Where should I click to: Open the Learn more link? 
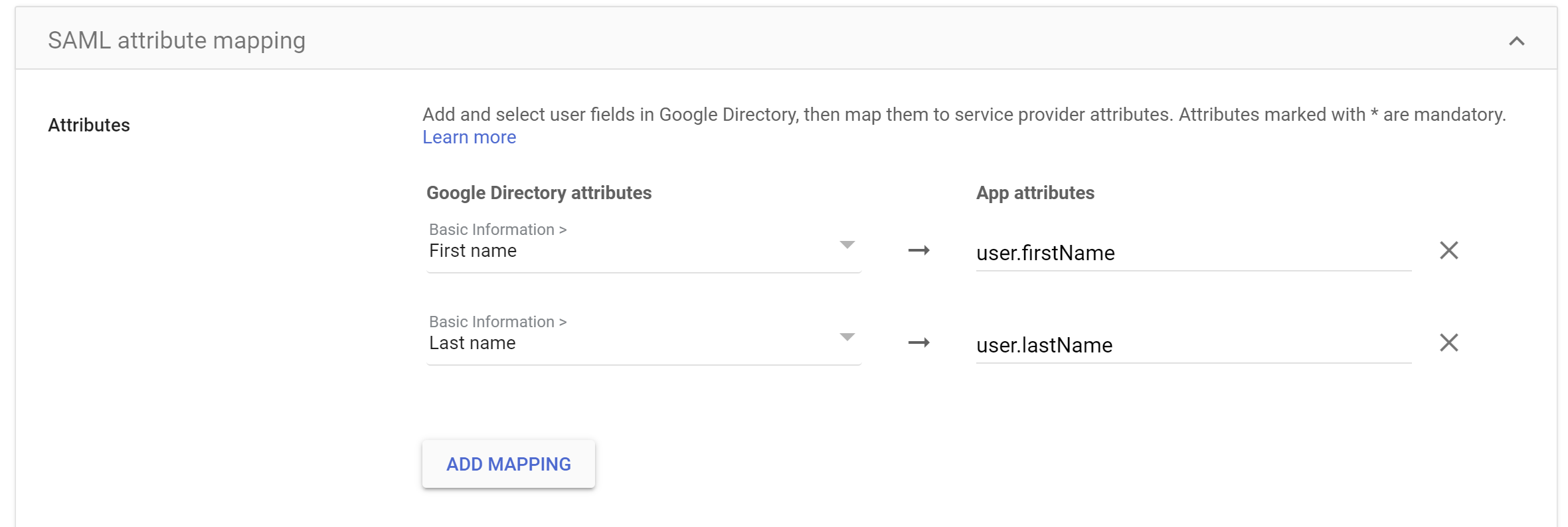click(x=469, y=137)
